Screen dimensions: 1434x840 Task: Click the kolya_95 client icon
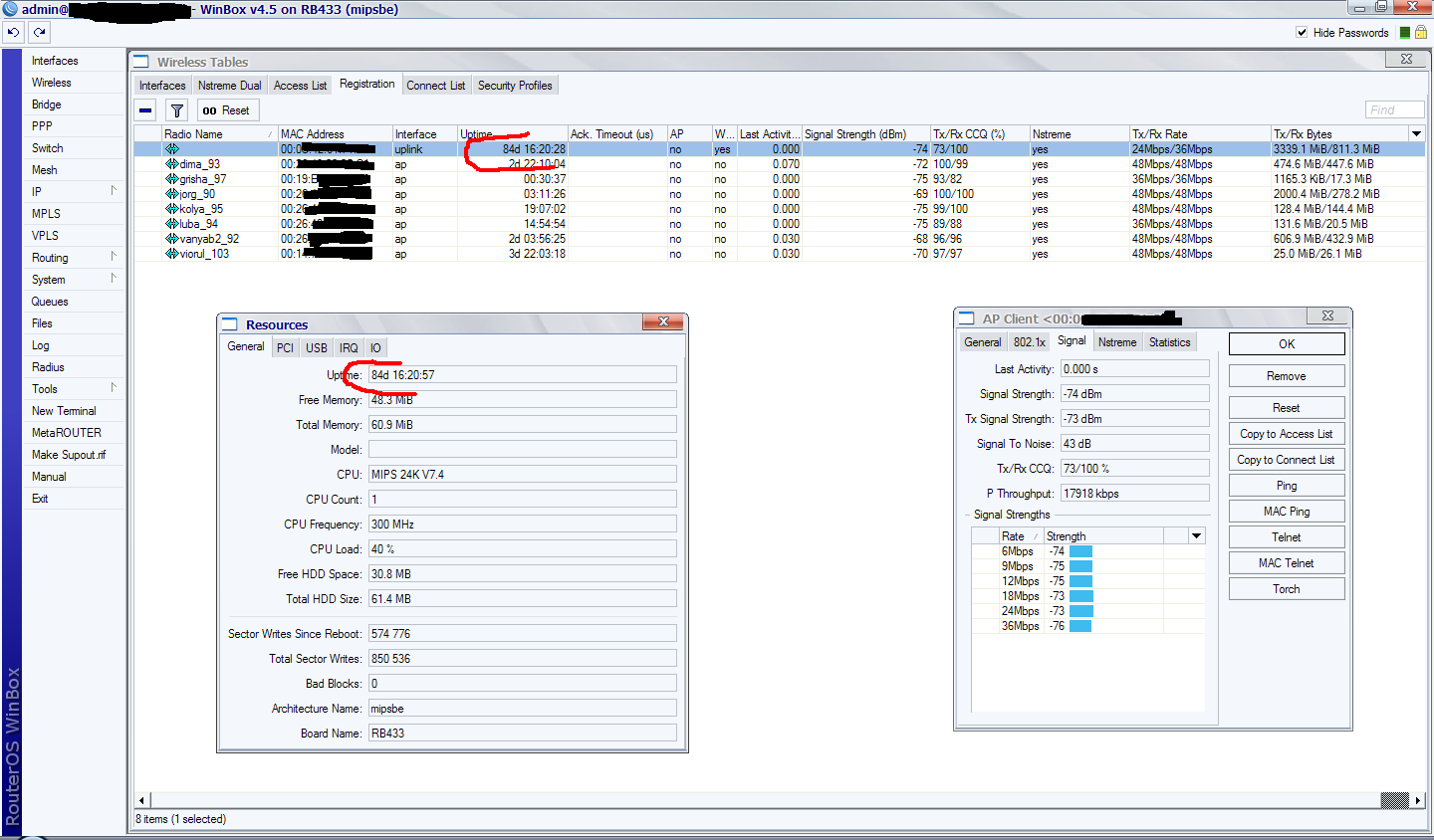[171, 209]
